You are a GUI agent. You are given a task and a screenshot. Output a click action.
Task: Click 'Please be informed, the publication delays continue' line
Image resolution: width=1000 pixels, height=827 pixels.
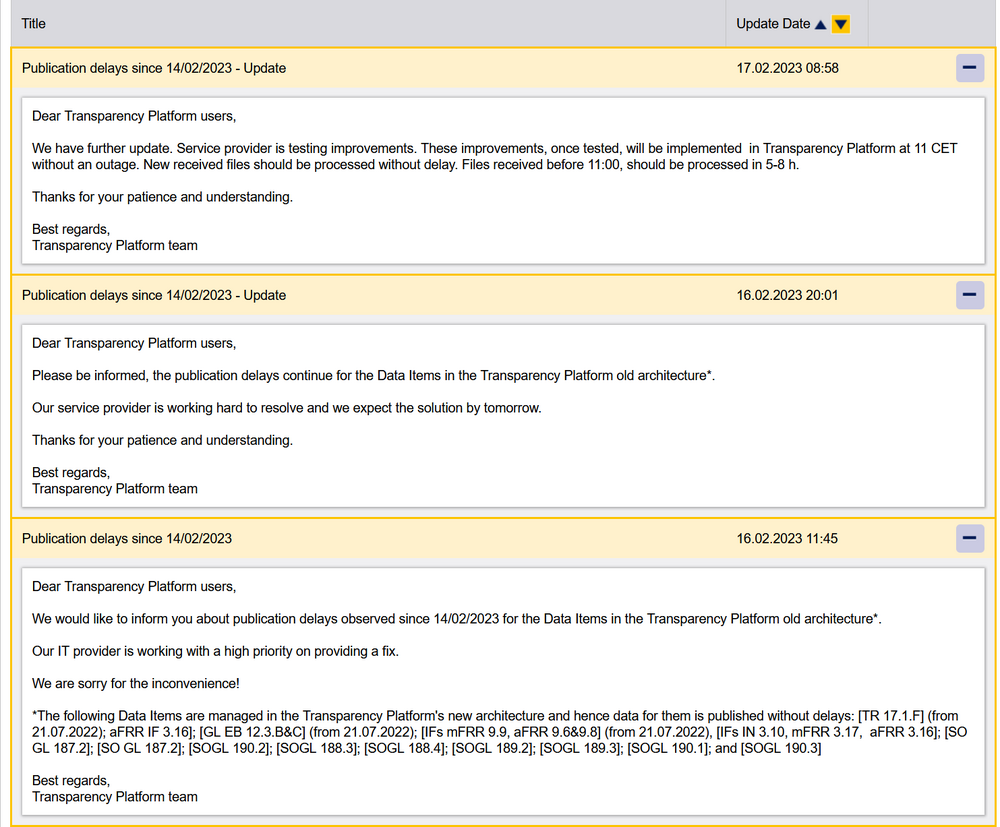[x=373, y=375]
